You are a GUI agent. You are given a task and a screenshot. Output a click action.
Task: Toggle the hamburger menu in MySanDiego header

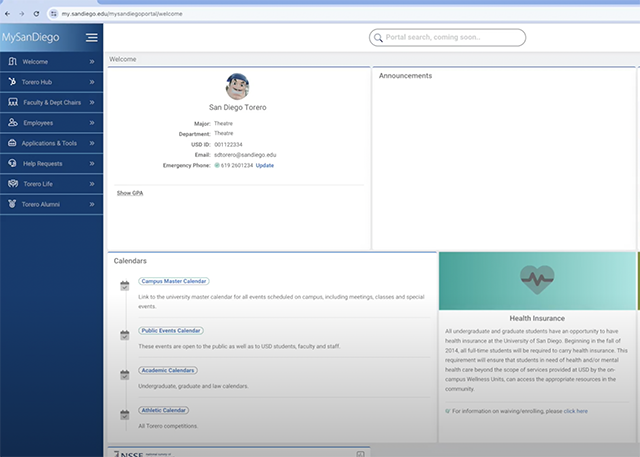[x=91, y=38]
